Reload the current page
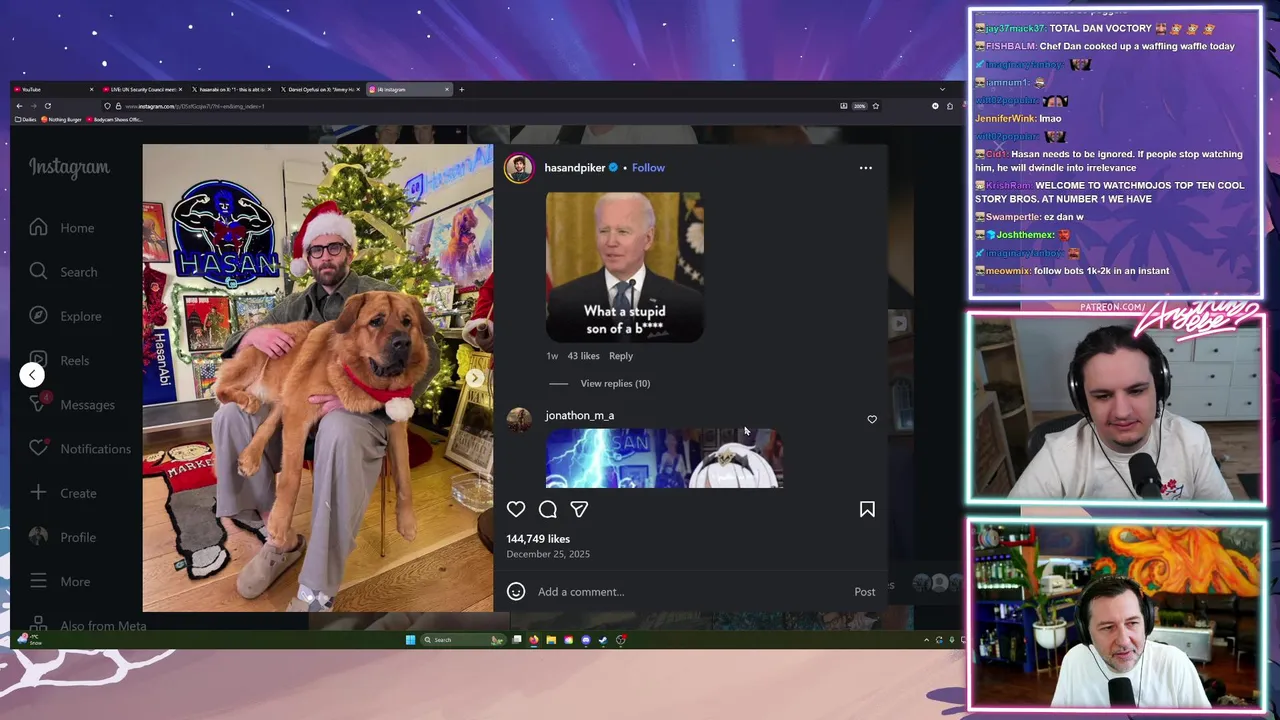The image size is (1280, 720). 47,106
